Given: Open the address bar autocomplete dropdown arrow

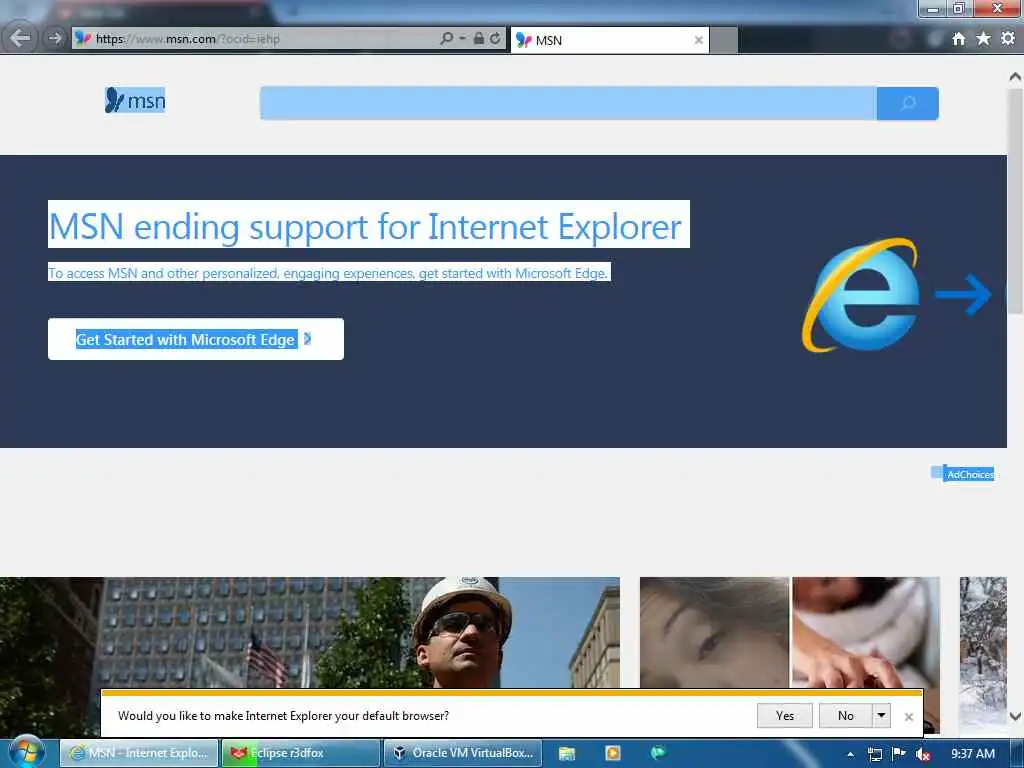Looking at the screenshot, I should coord(462,39).
